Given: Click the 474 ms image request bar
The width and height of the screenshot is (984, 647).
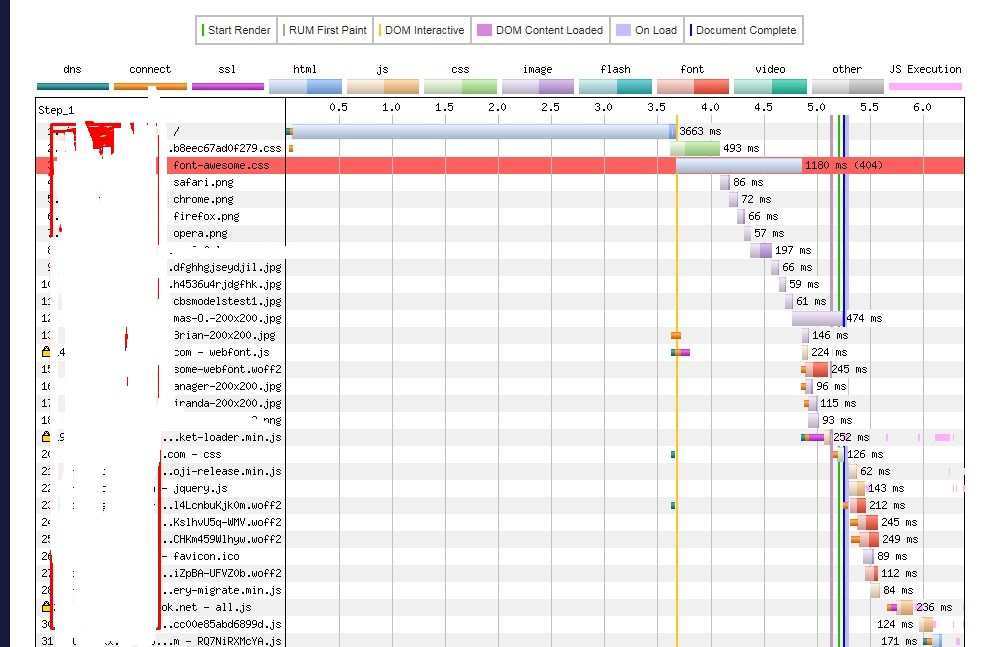Looking at the screenshot, I should (x=817, y=318).
